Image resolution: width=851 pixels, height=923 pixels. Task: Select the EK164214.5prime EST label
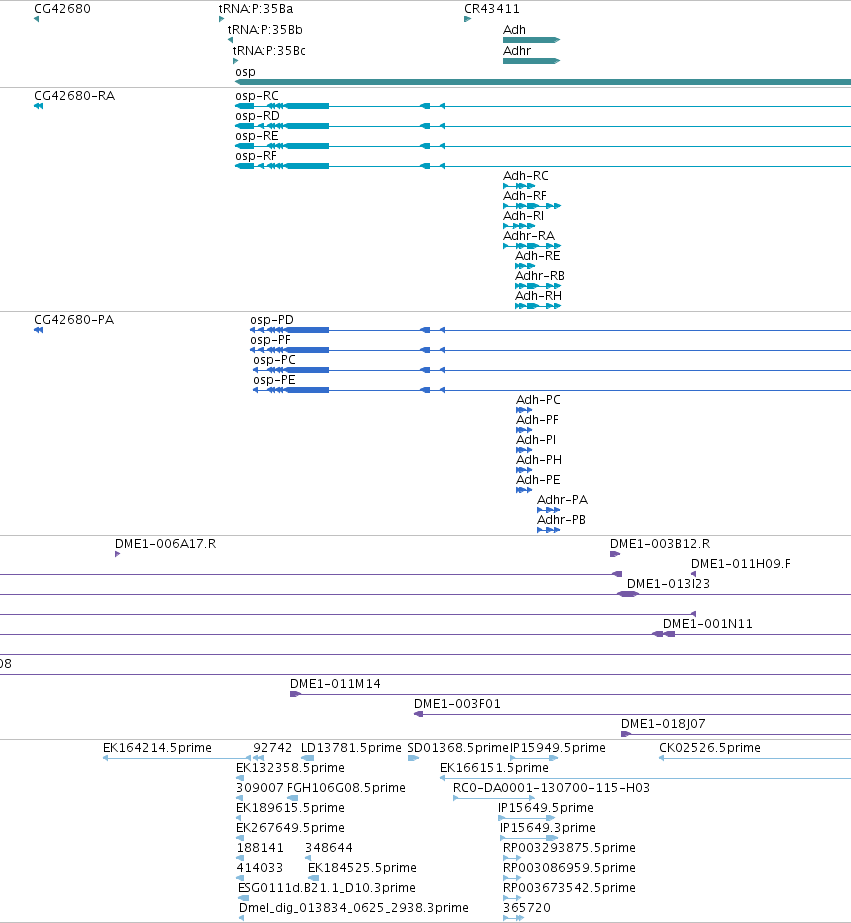157,748
